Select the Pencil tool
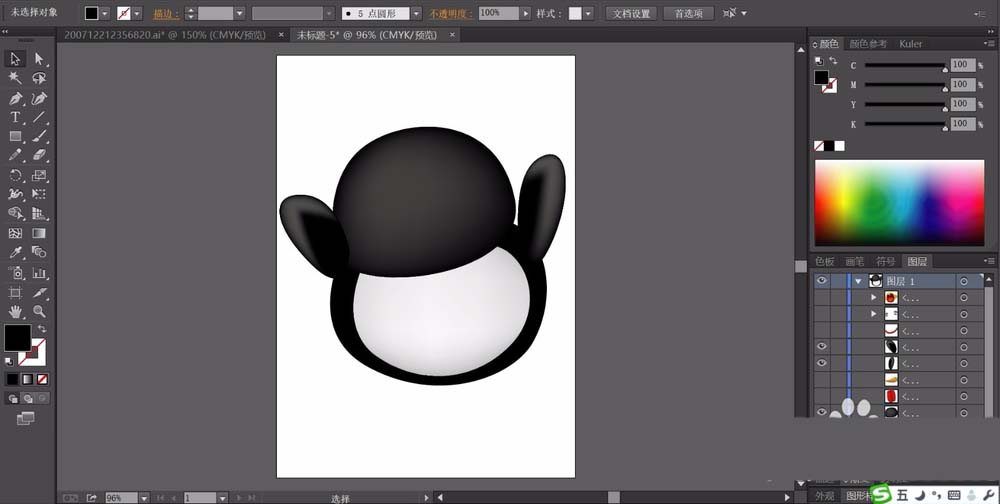 pos(15,155)
